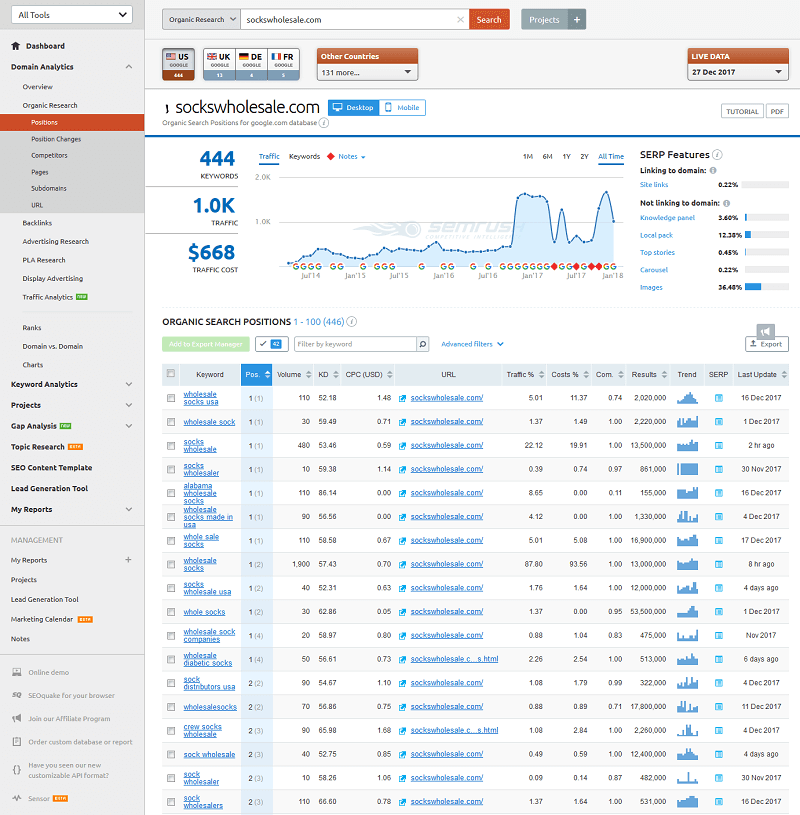Click the PDF button
The image size is (800, 815).
(777, 111)
